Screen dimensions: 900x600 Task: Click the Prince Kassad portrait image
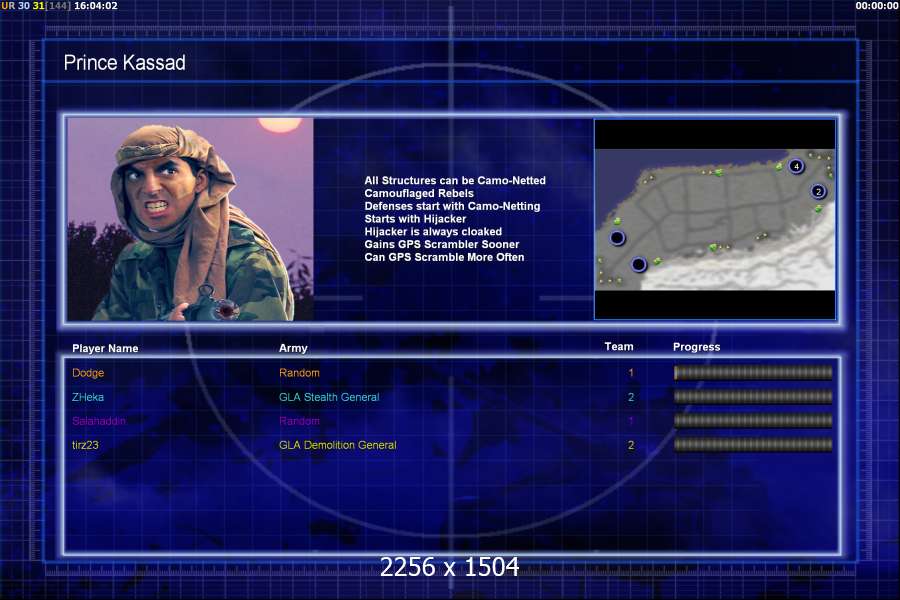click(x=191, y=219)
